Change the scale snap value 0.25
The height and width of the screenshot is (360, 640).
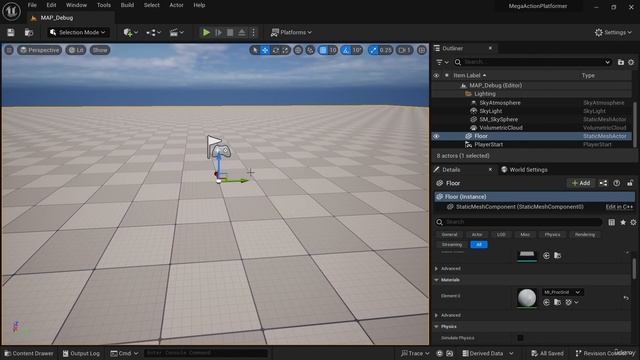click(x=385, y=50)
